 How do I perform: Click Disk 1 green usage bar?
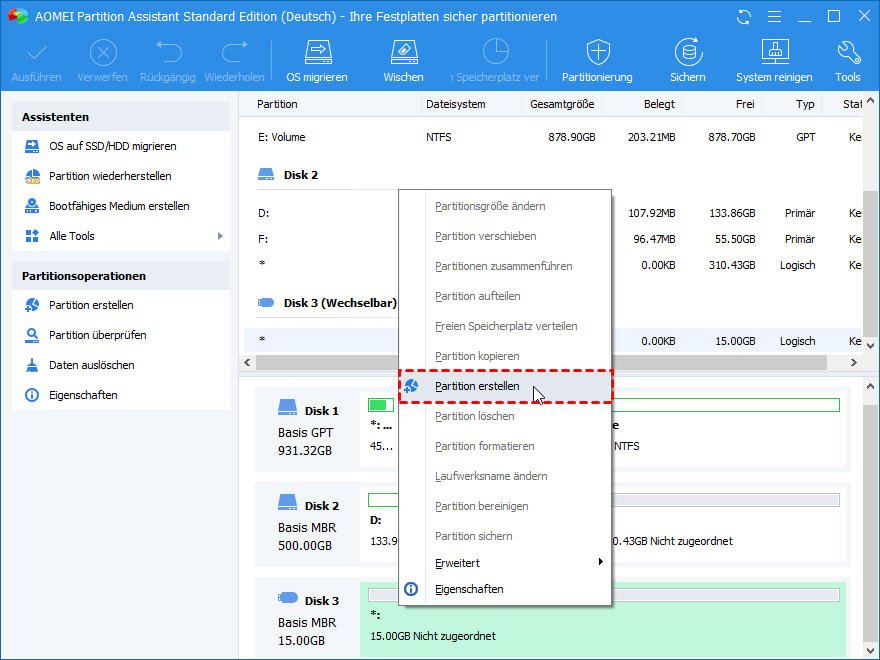pos(381,405)
